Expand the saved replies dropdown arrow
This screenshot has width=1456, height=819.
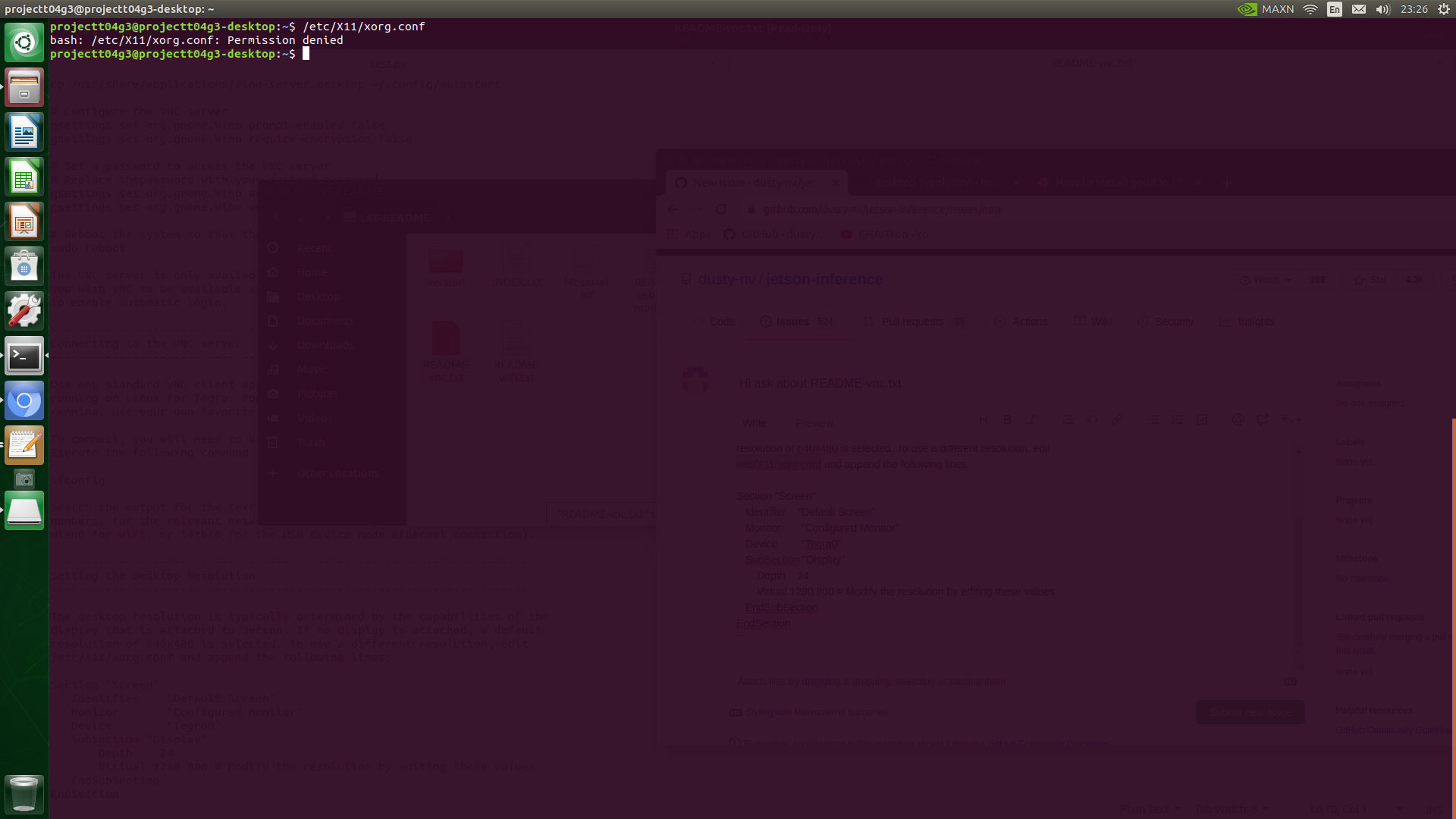tap(1298, 419)
